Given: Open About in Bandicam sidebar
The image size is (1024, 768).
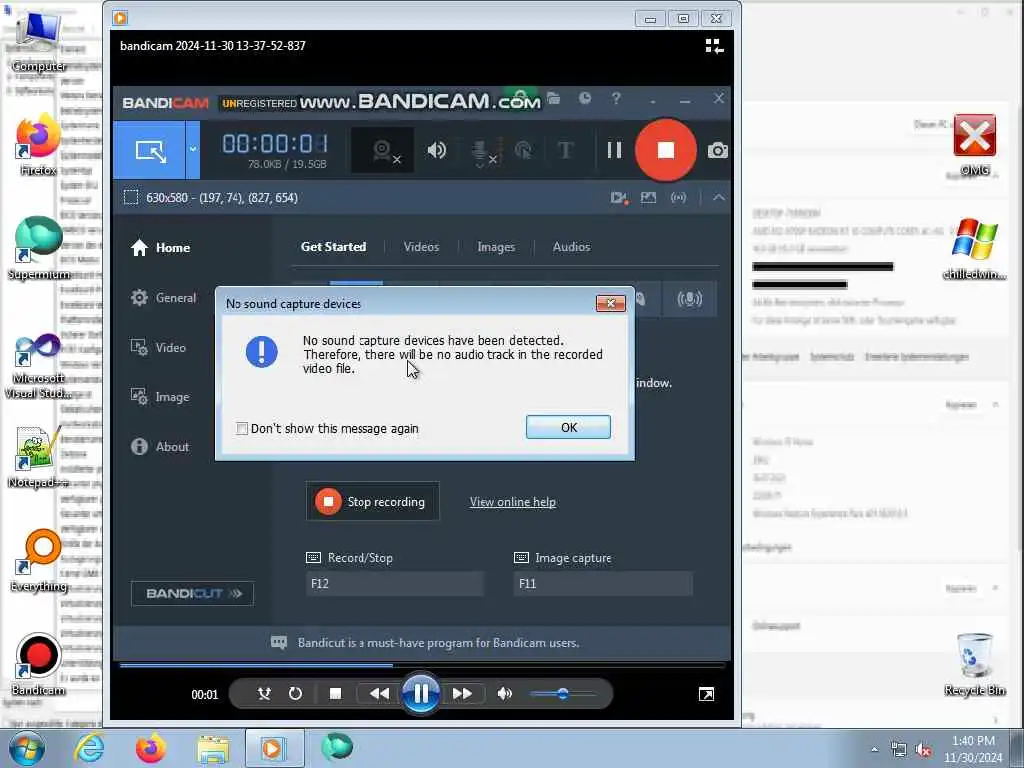Looking at the screenshot, I should (160, 447).
